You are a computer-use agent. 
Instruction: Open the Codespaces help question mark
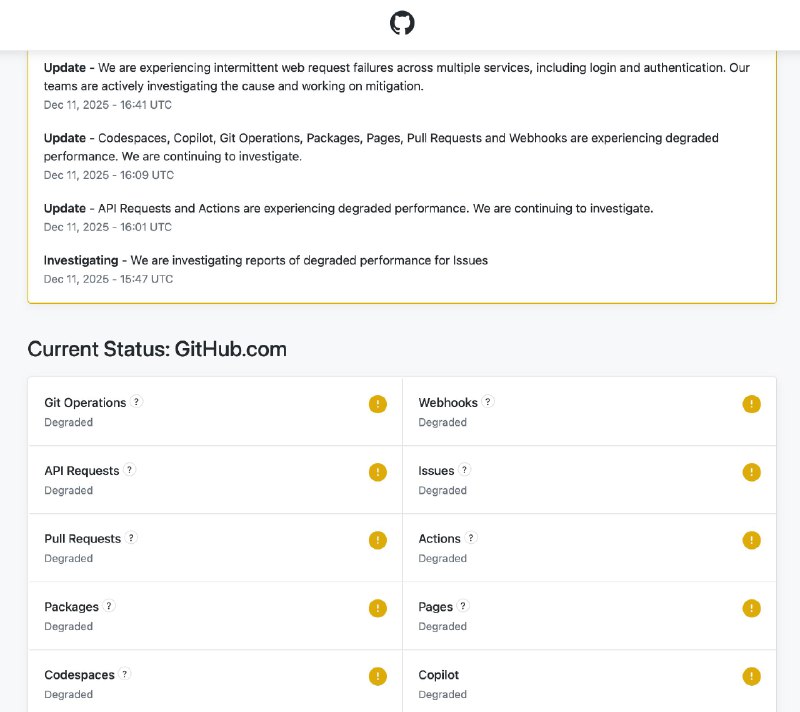[124, 674]
